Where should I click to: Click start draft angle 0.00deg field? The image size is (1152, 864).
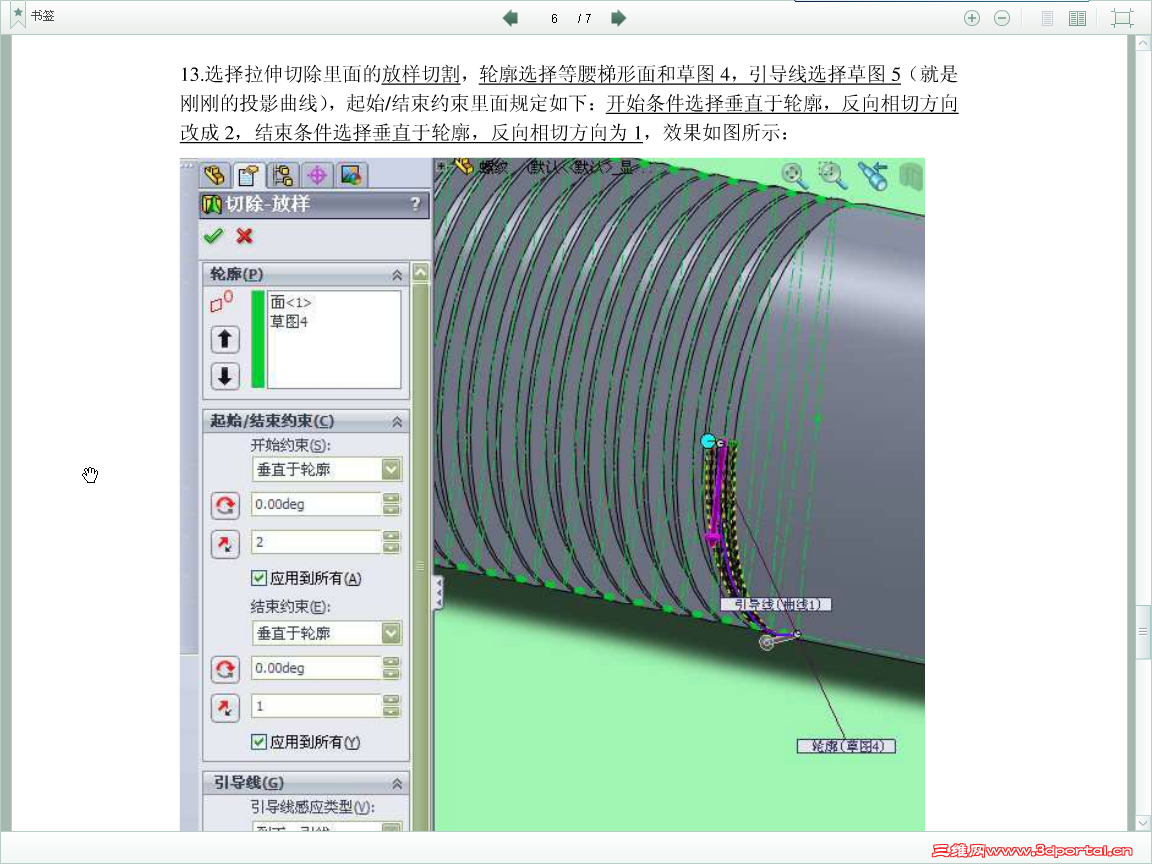(316, 504)
